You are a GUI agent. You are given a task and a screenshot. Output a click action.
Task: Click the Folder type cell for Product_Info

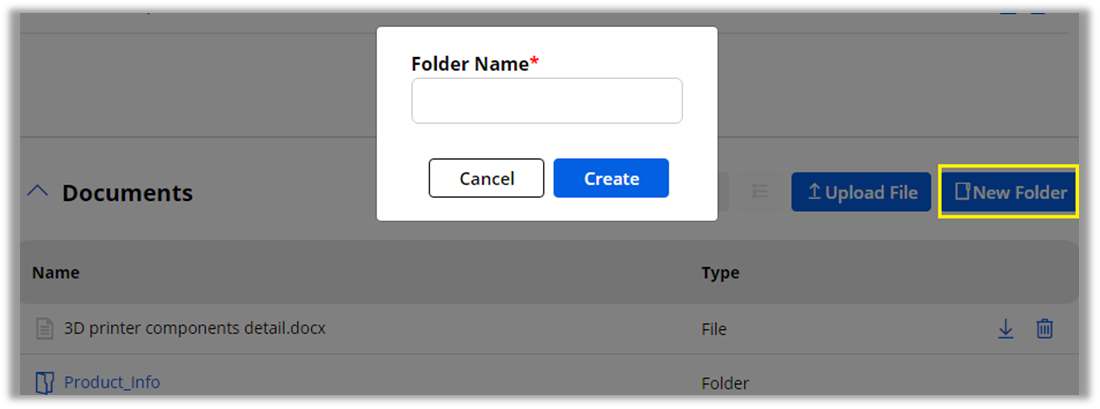724,383
